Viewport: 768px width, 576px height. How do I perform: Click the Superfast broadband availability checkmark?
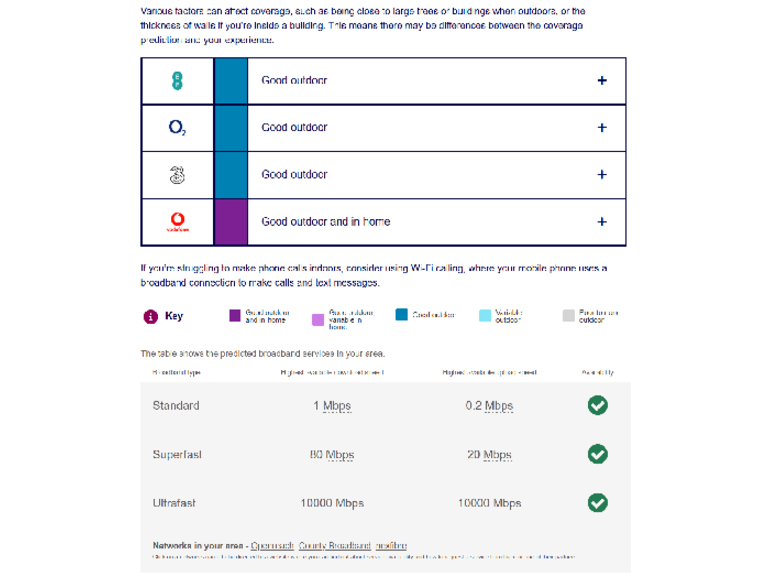pyautogui.click(x=597, y=454)
